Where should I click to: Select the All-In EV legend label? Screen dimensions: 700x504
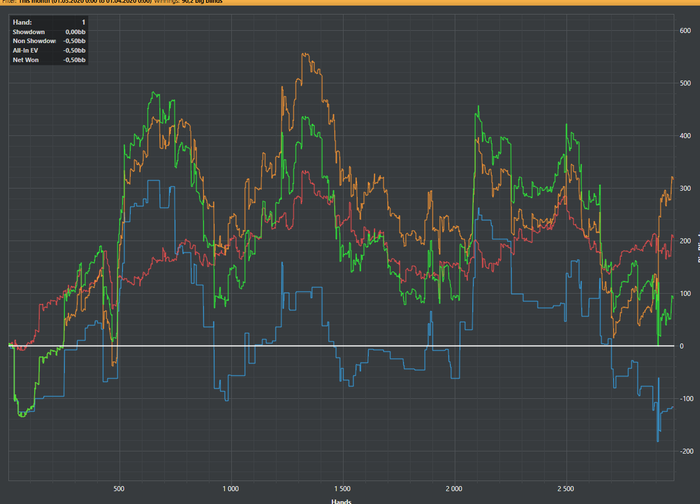pos(25,50)
